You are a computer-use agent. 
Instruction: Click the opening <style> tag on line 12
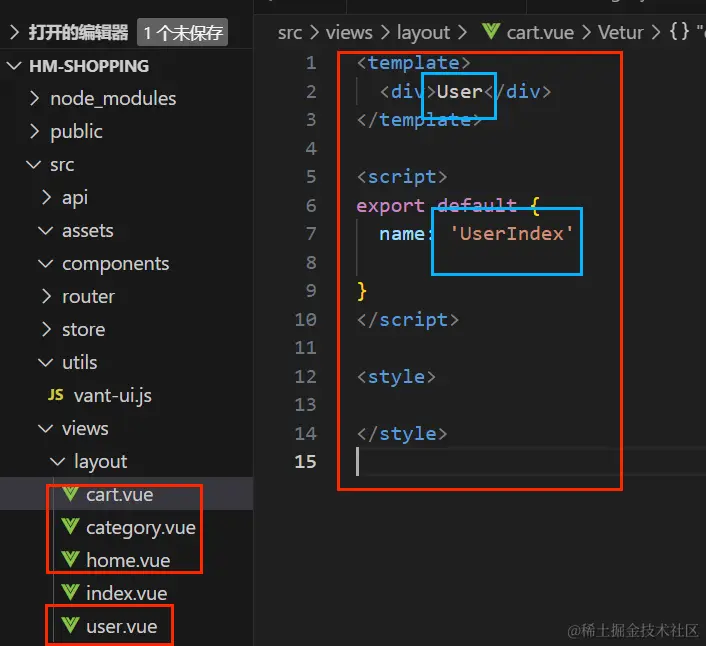(x=396, y=377)
